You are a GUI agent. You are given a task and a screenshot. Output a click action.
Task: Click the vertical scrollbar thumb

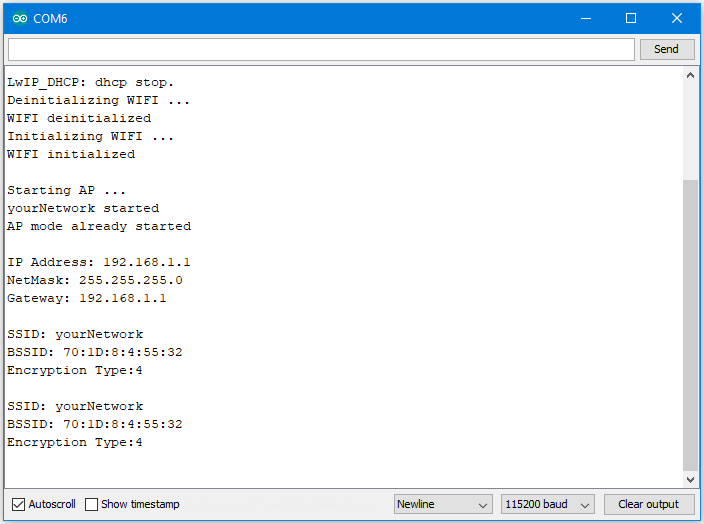(x=691, y=326)
